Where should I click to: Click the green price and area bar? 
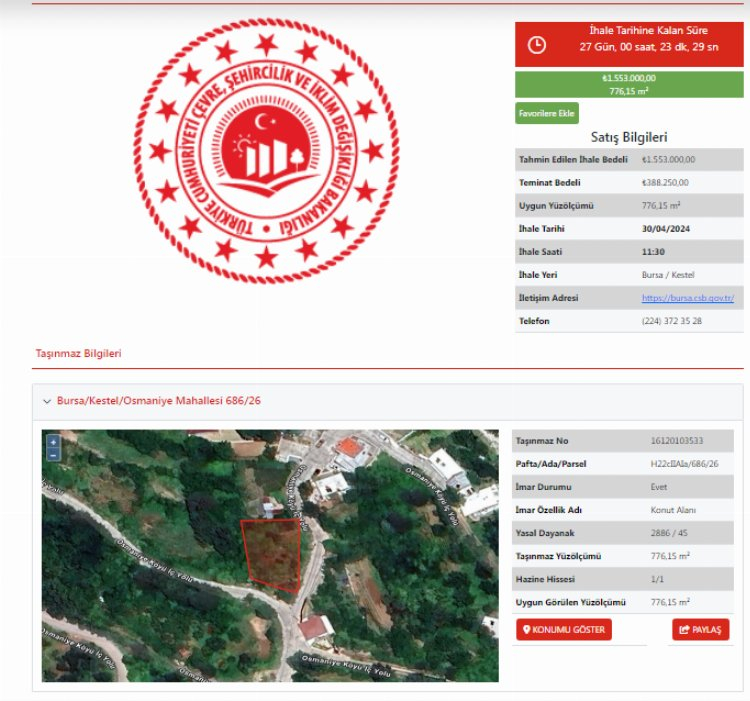[x=629, y=84]
